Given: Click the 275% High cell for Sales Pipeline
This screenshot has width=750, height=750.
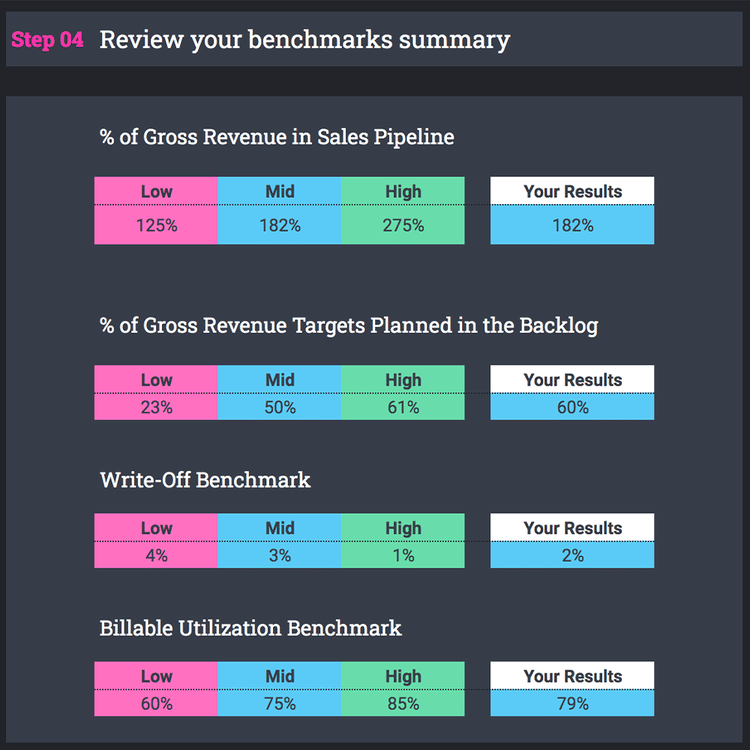Looking at the screenshot, I should click(403, 225).
